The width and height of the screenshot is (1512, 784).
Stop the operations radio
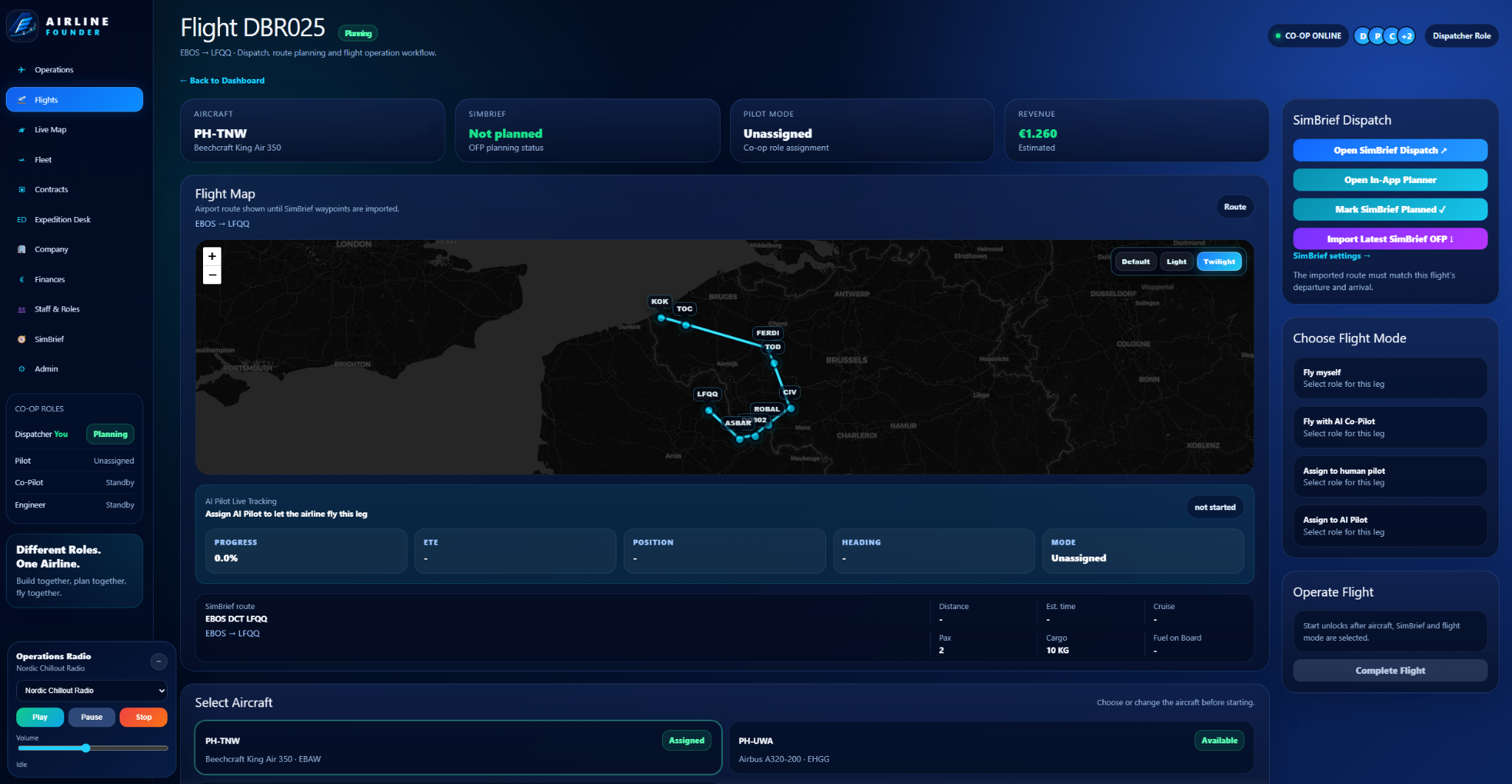(143, 717)
